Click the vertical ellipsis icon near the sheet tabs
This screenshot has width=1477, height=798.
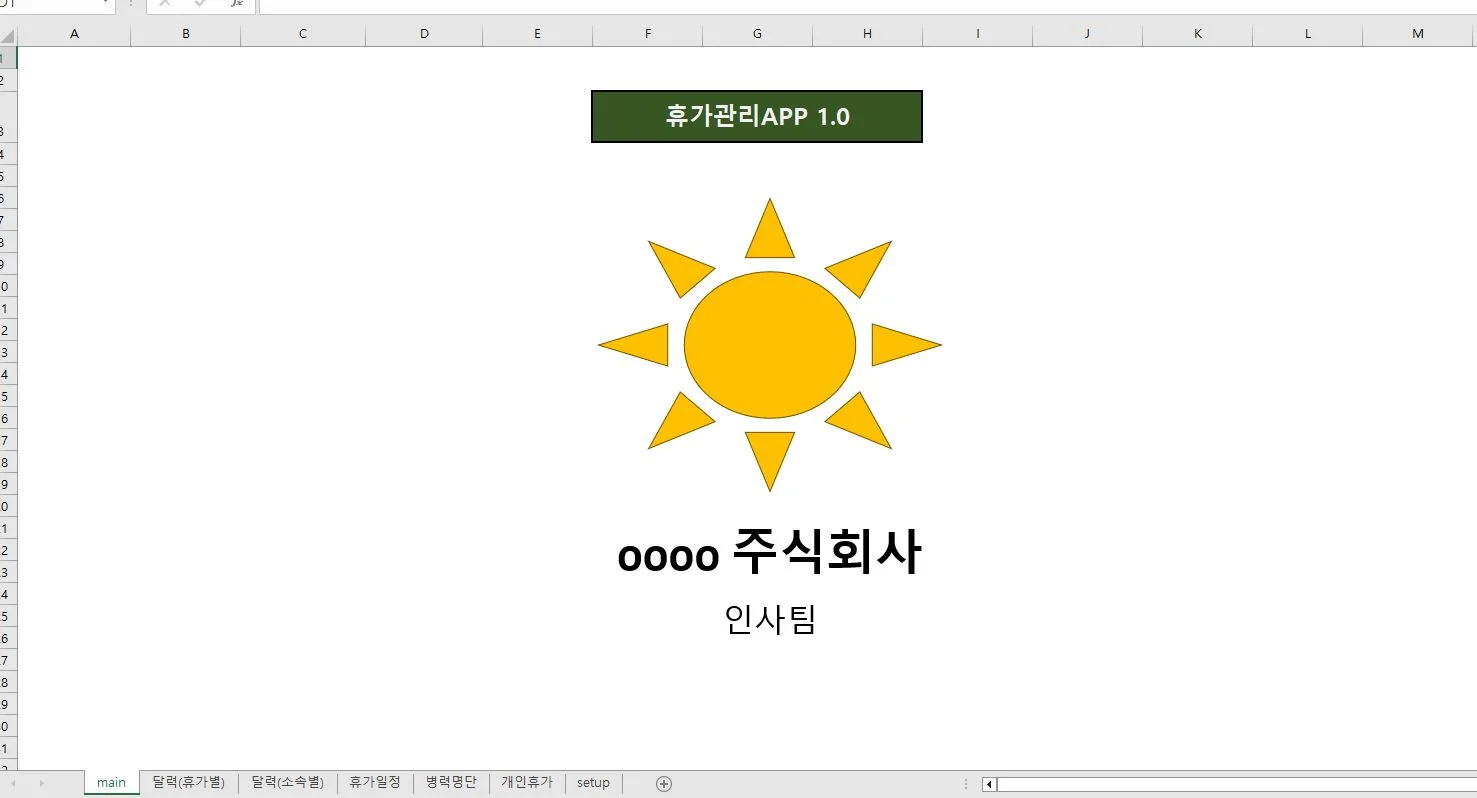point(964,783)
